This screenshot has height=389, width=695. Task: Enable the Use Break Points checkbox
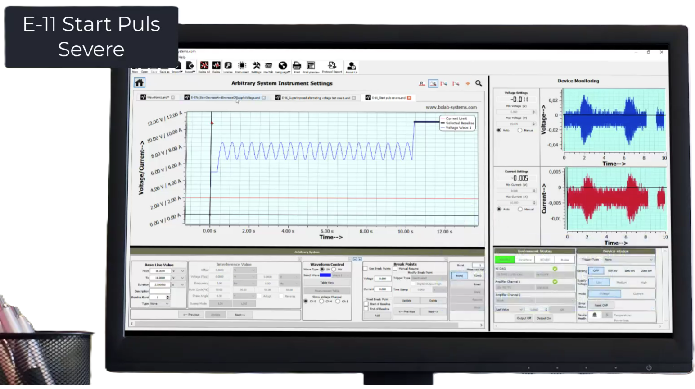pyautogui.click(x=366, y=268)
